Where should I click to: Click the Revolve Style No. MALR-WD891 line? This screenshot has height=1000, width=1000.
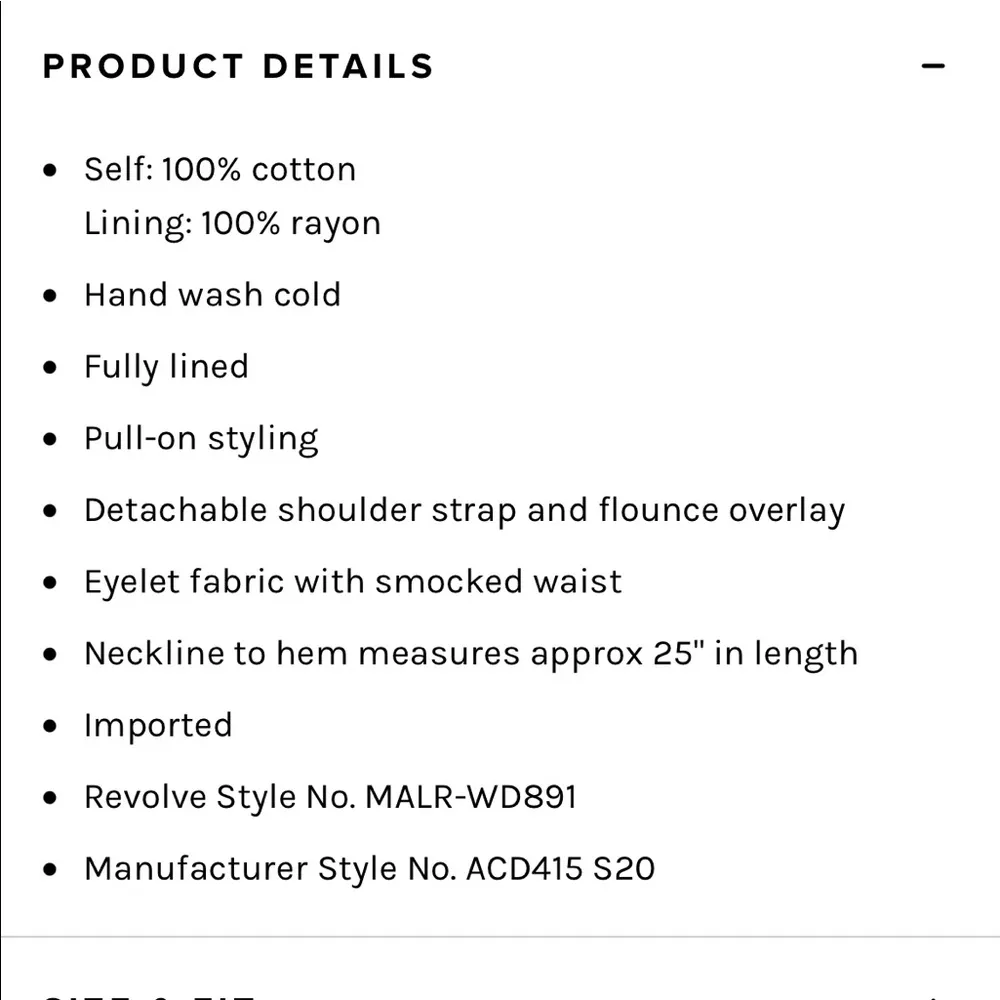pos(330,797)
